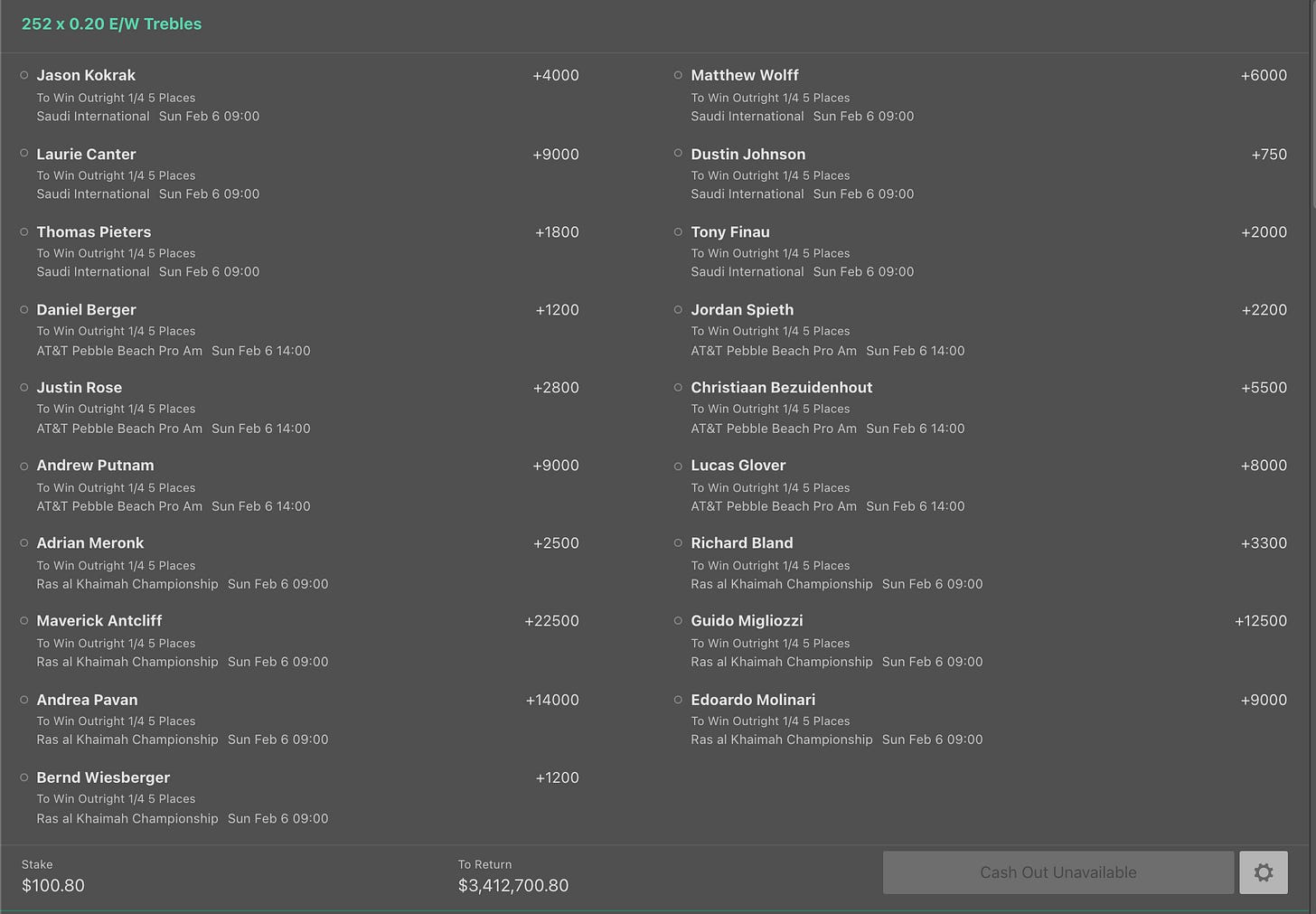Click the Richard Bland selection name

pyautogui.click(x=742, y=542)
